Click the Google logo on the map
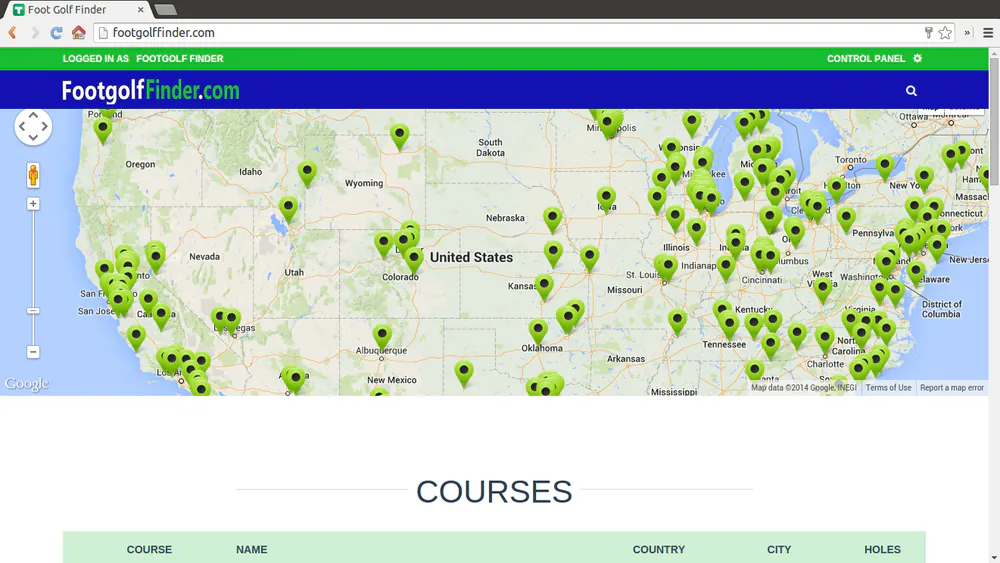 [27, 383]
